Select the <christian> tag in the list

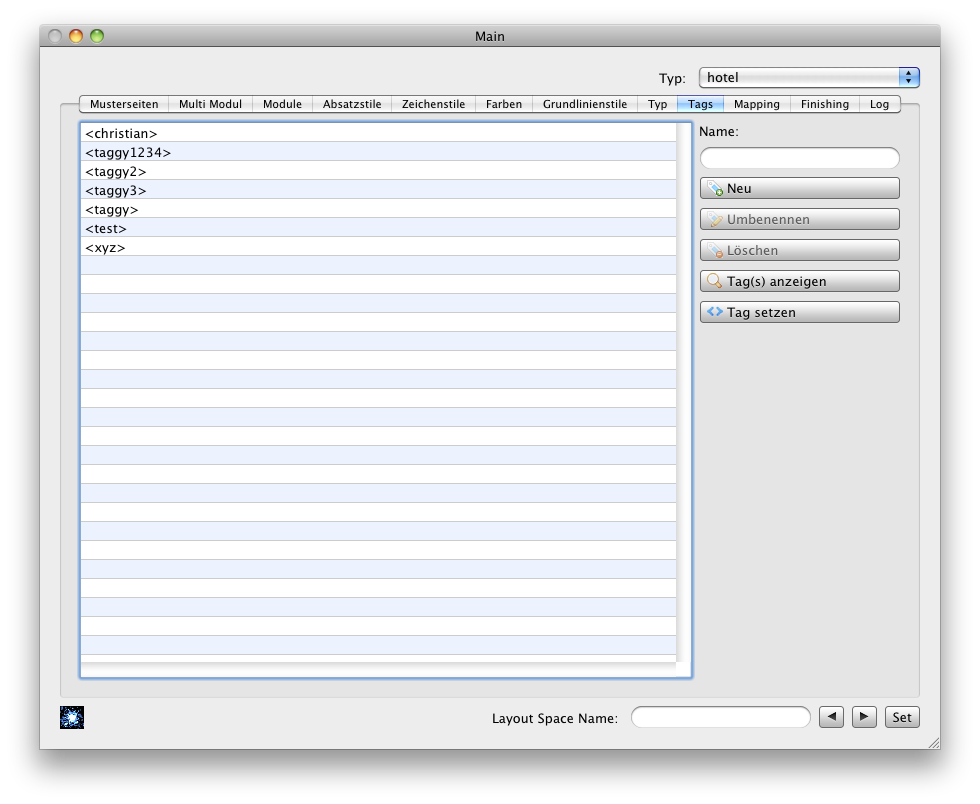pyautogui.click(x=121, y=133)
